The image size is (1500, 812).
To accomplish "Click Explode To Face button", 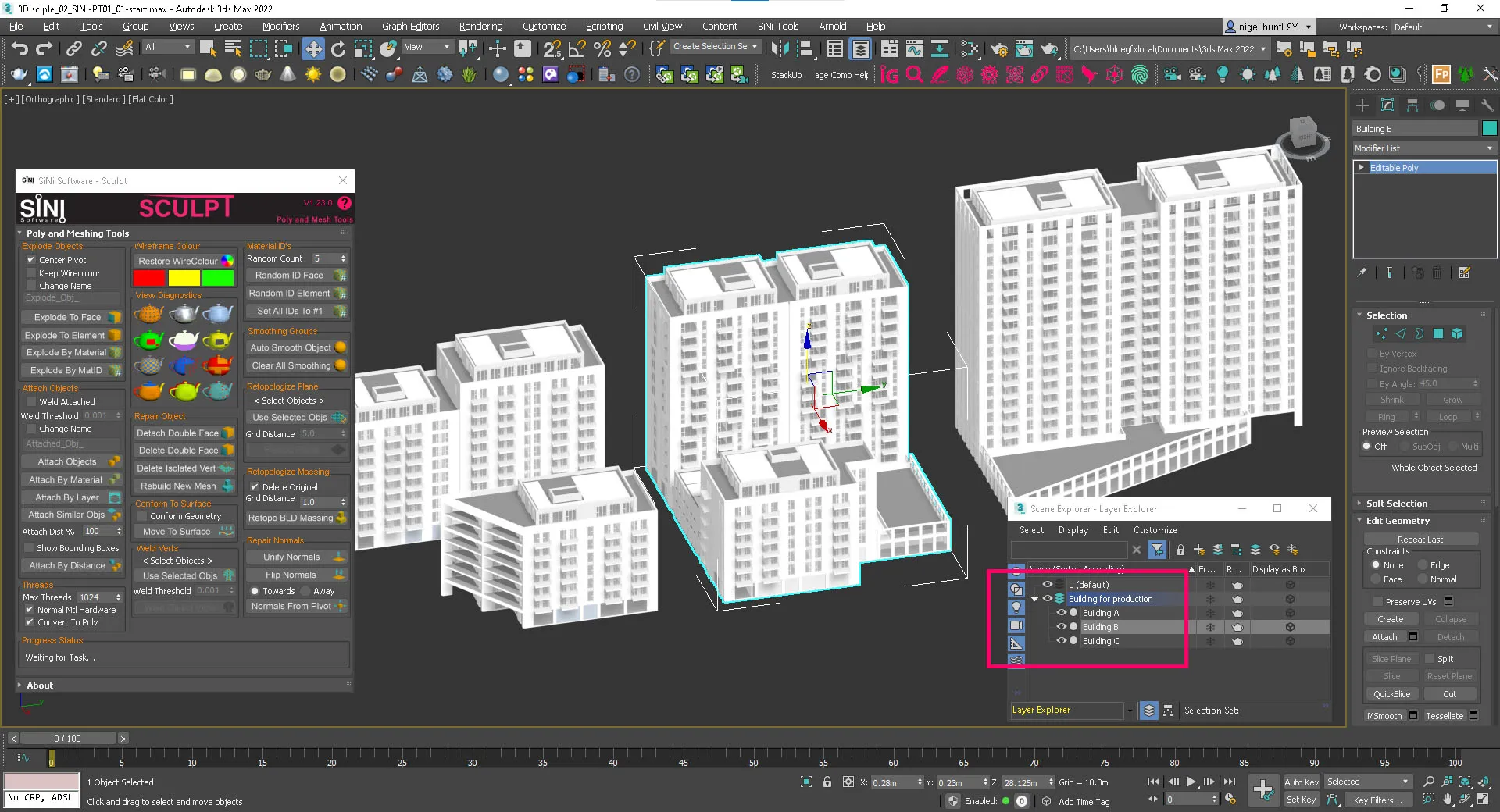I will click(71, 317).
